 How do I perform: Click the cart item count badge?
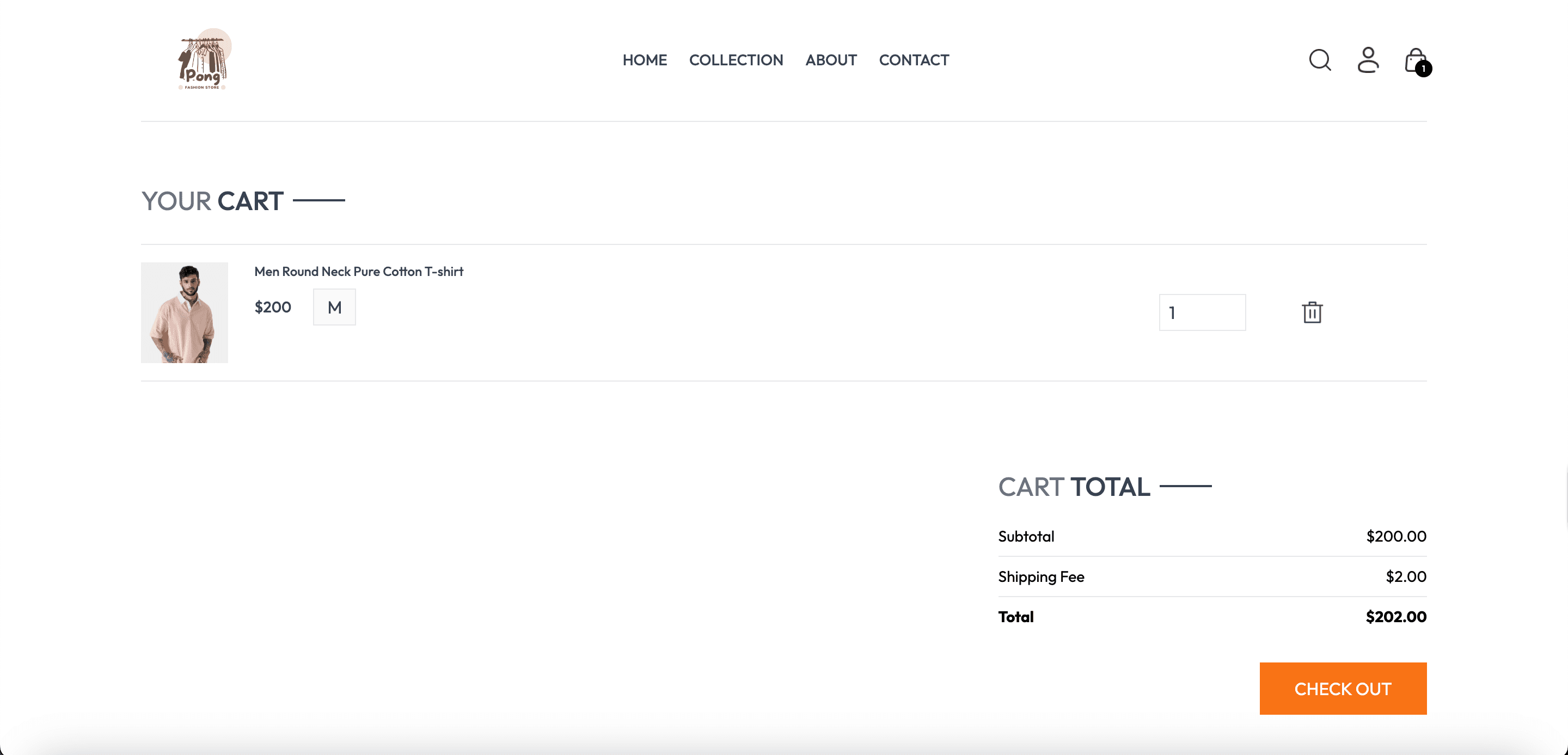coord(1423,69)
